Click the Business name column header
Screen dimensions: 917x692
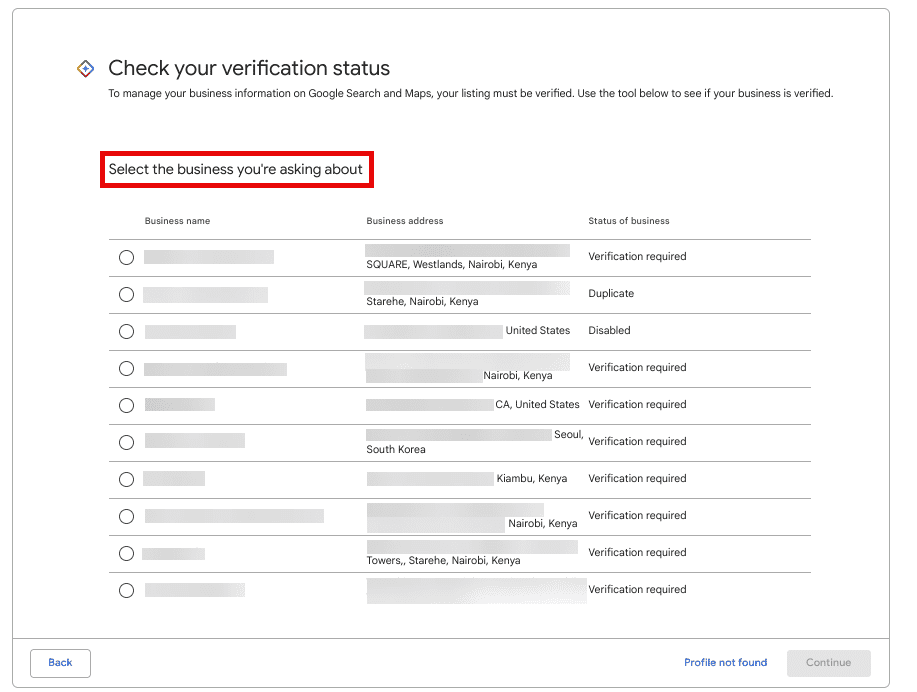(177, 221)
